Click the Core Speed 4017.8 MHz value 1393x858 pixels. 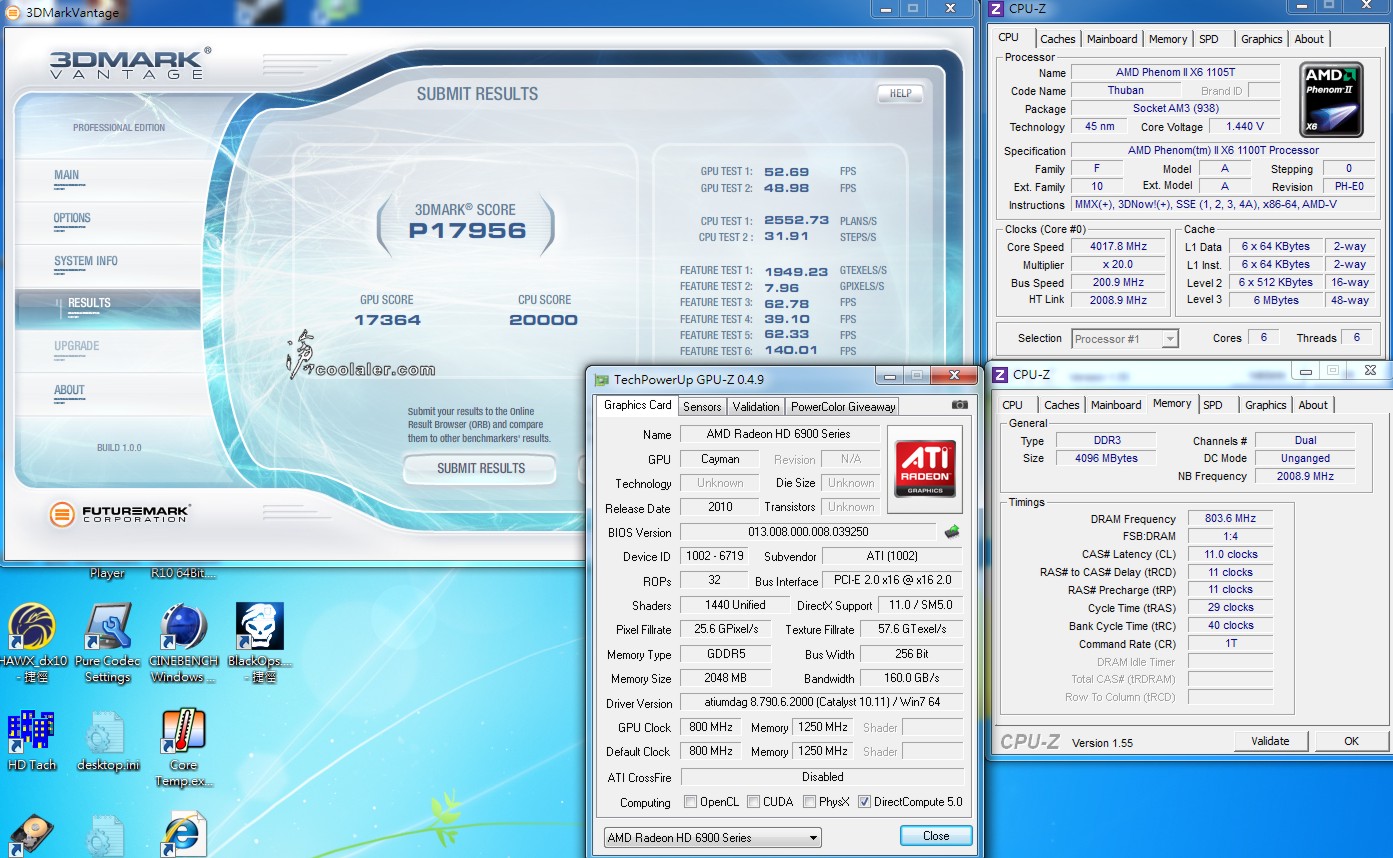pyautogui.click(x=1119, y=247)
